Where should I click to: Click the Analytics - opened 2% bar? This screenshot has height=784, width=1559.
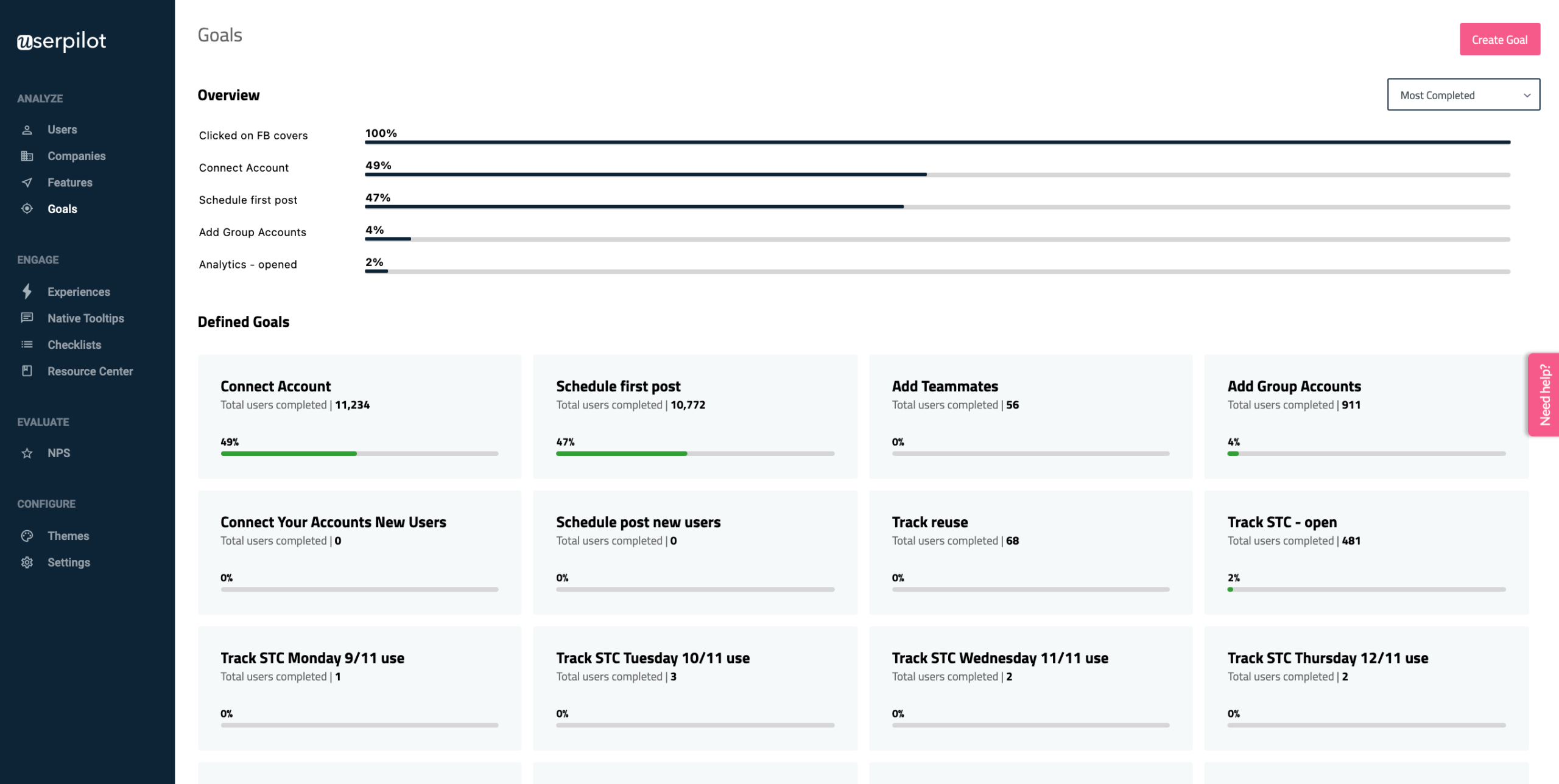pyautogui.click(x=937, y=271)
